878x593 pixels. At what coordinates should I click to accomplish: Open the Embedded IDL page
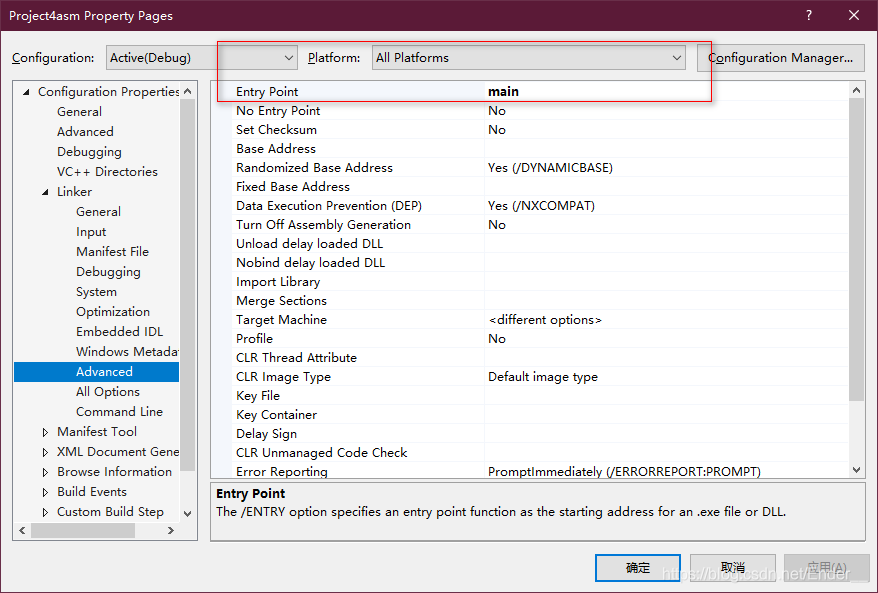coord(119,331)
